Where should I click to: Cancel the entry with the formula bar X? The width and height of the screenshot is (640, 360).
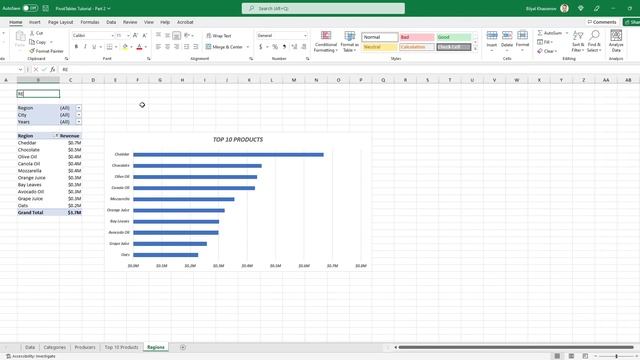click(x=36, y=69)
